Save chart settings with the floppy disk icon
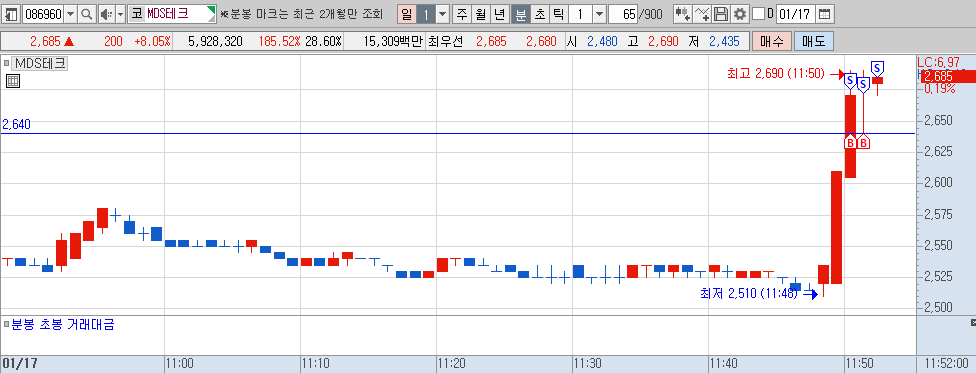 point(721,13)
